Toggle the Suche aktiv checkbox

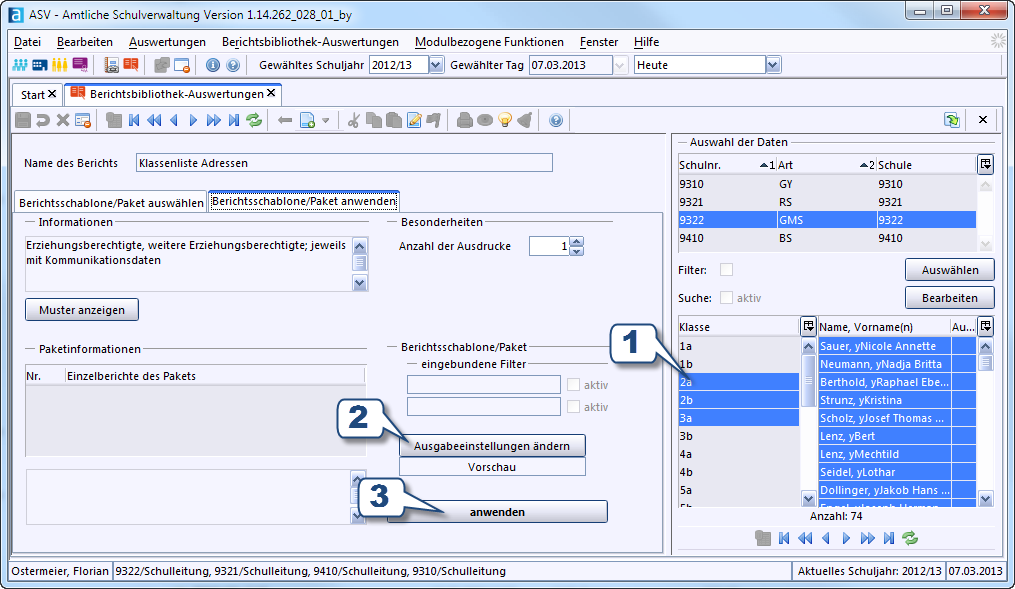(x=726, y=298)
